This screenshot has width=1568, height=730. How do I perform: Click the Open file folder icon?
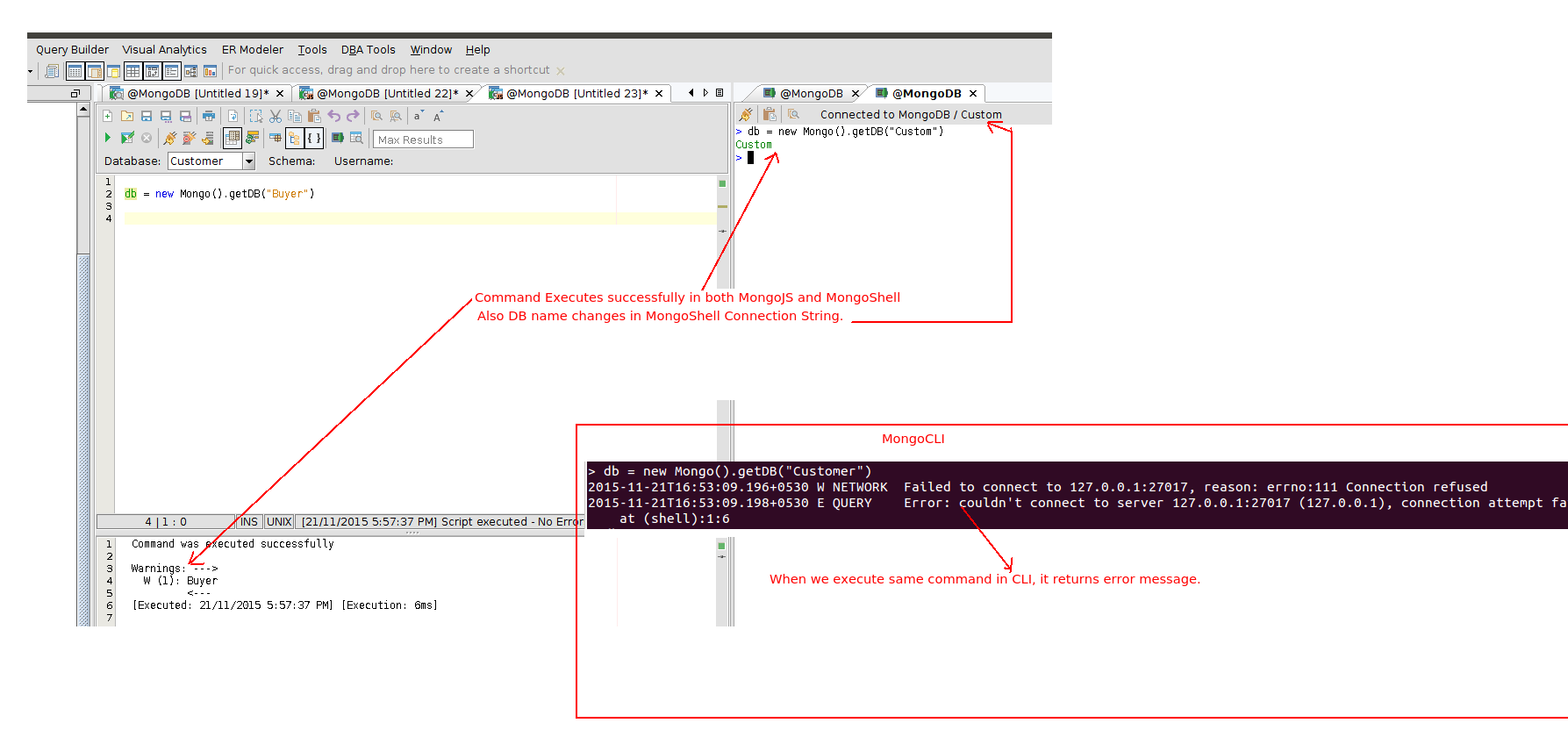click(x=127, y=116)
